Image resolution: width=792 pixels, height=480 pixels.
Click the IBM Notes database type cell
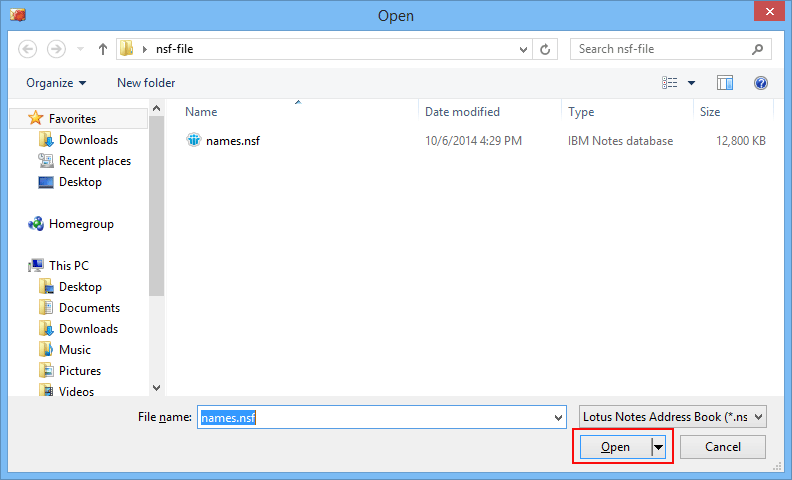(x=620, y=141)
